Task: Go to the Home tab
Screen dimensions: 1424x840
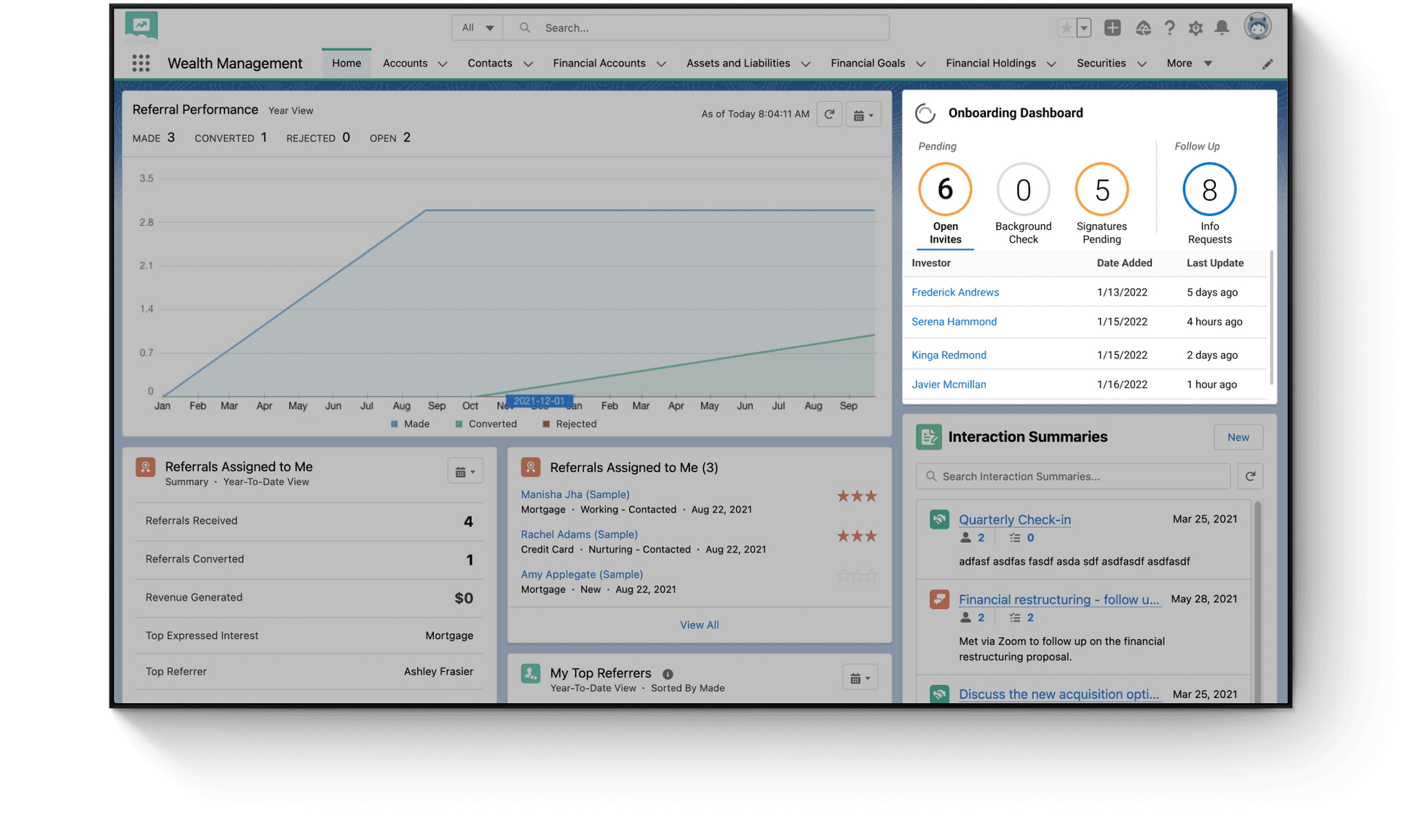Action: click(347, 63)
